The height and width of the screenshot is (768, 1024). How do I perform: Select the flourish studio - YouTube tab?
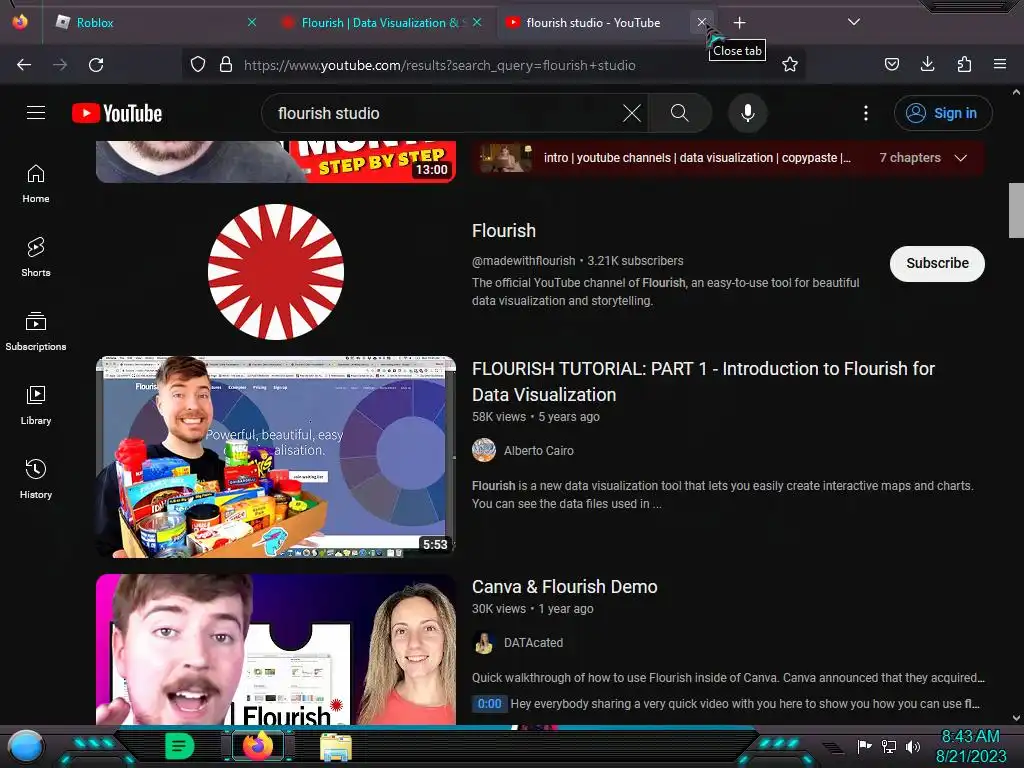pyautogui.click(x=594, y=23)
